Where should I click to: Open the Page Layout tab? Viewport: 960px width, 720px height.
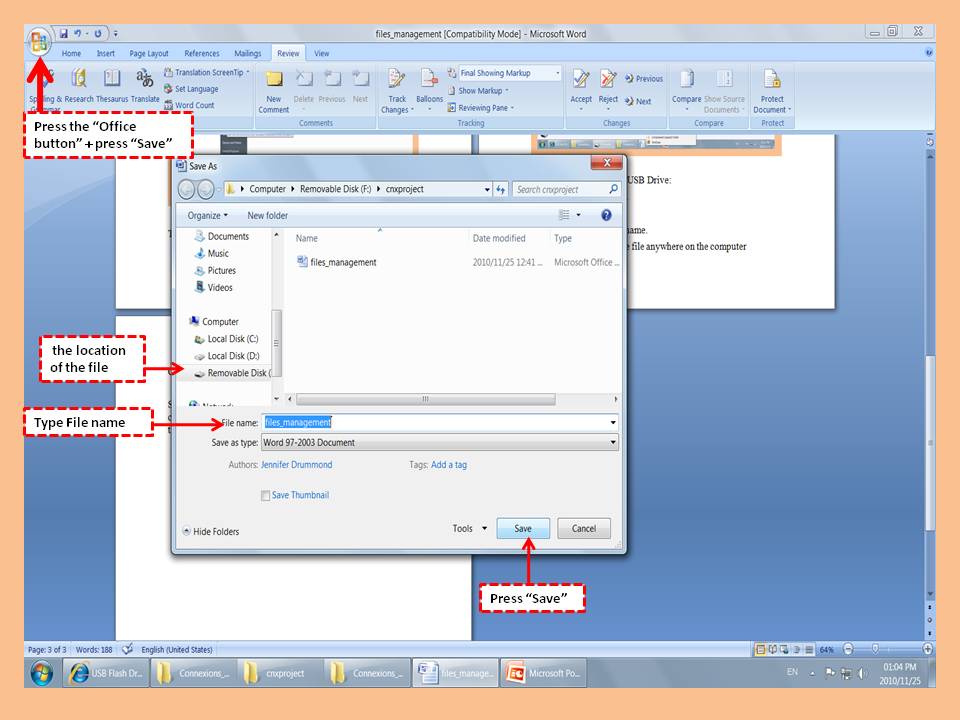pyautogui.click(x=149, y=53)
